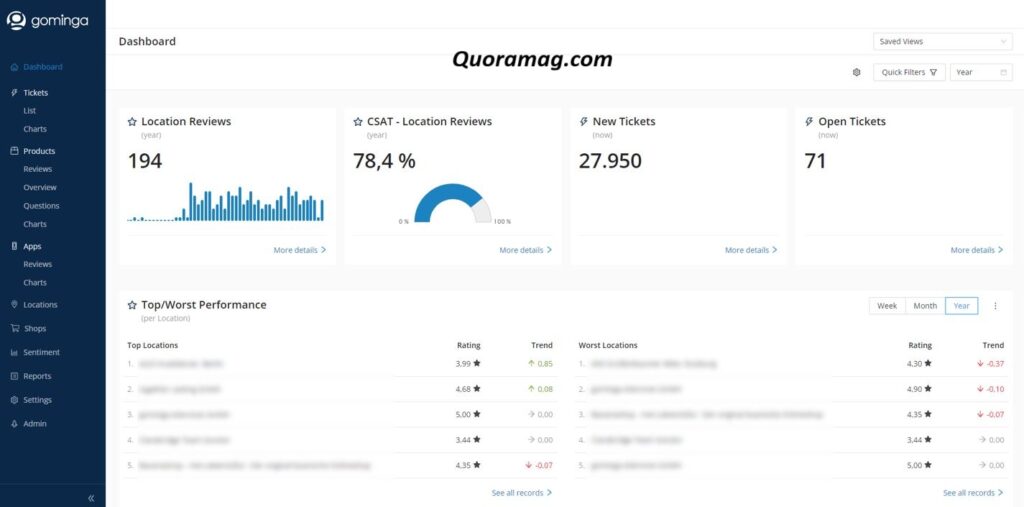The height and width of the screenshot is (507, 1024).
Task: Open More details for New Tickets
Action: point(751,250)
